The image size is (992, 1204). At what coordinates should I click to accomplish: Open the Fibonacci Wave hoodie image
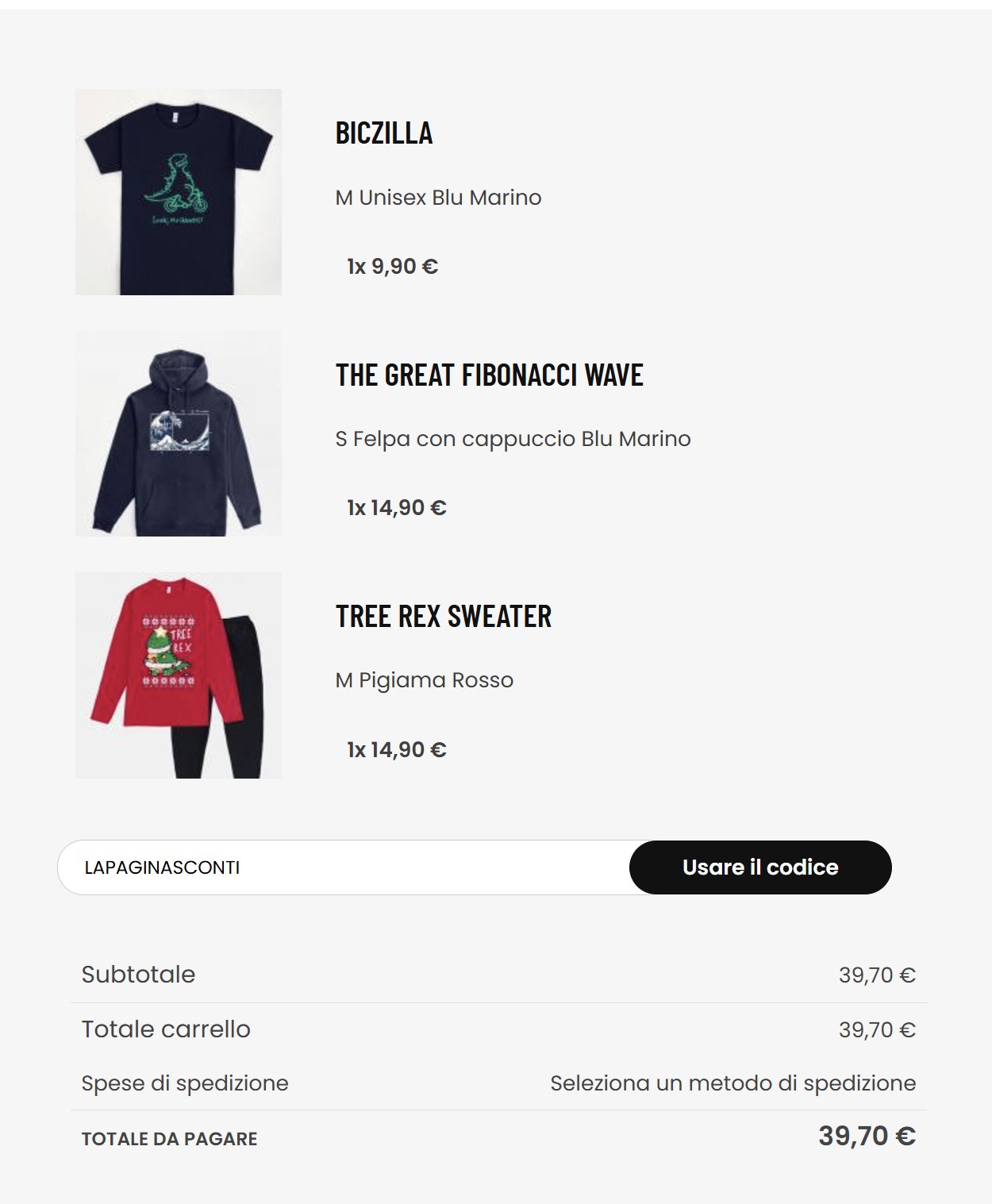[179, 433]
